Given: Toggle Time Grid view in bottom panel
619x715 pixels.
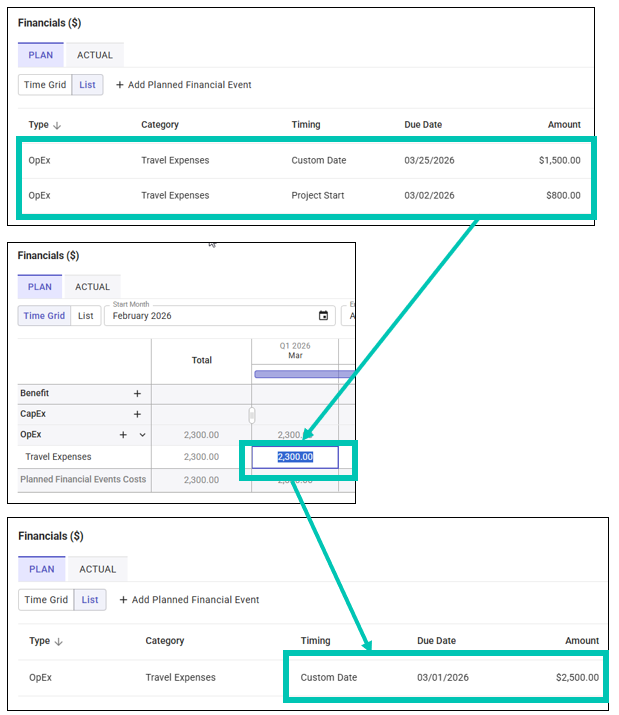Looking at the screenshot, I should (47, 600).
